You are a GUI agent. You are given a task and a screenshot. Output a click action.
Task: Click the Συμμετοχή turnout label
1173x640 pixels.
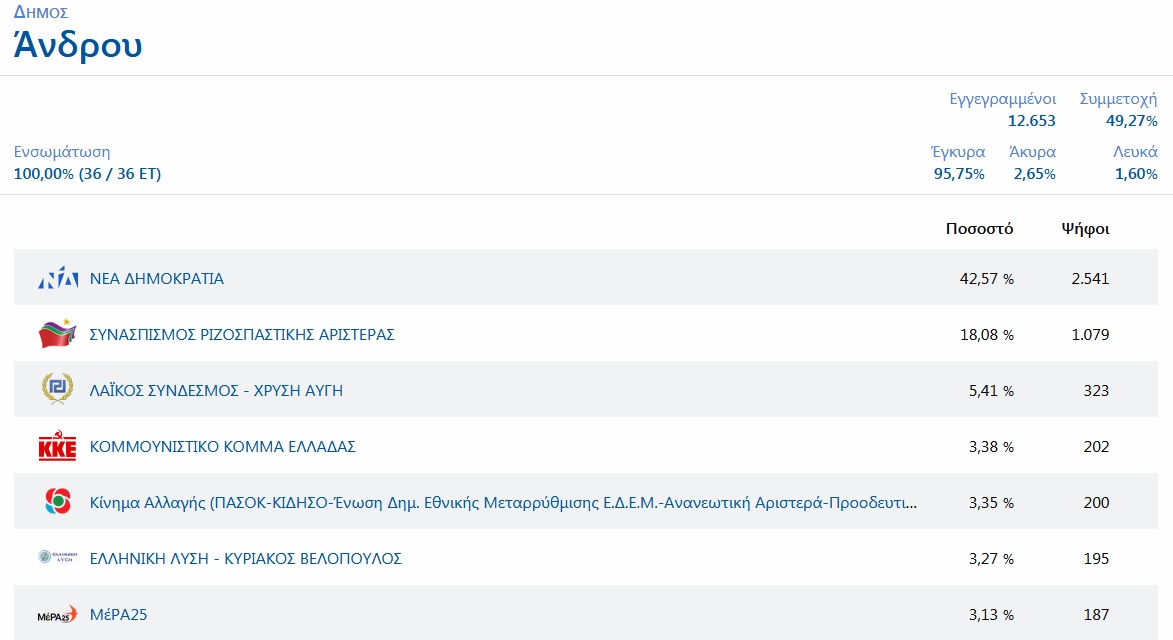coord(1118,99)
